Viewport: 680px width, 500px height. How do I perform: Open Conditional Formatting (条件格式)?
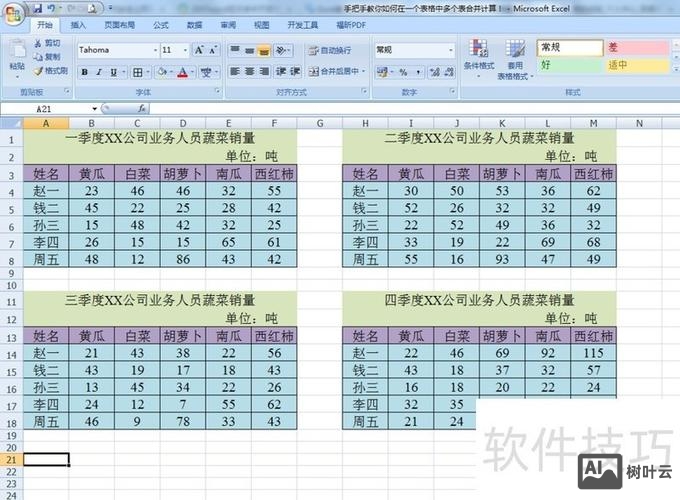click(x=479, y=59)
